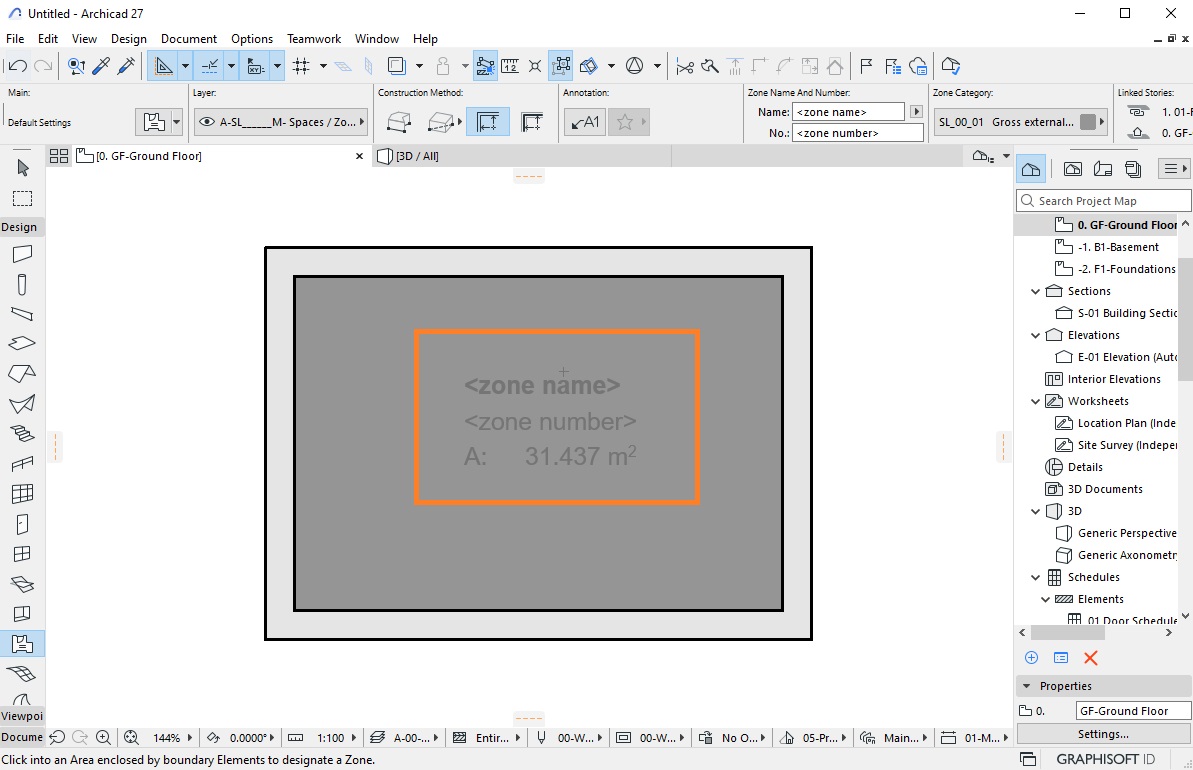Select the Wall tool in toolbox
The image size is (1193, 770).
pyautogui.click(x=22, y=254)
